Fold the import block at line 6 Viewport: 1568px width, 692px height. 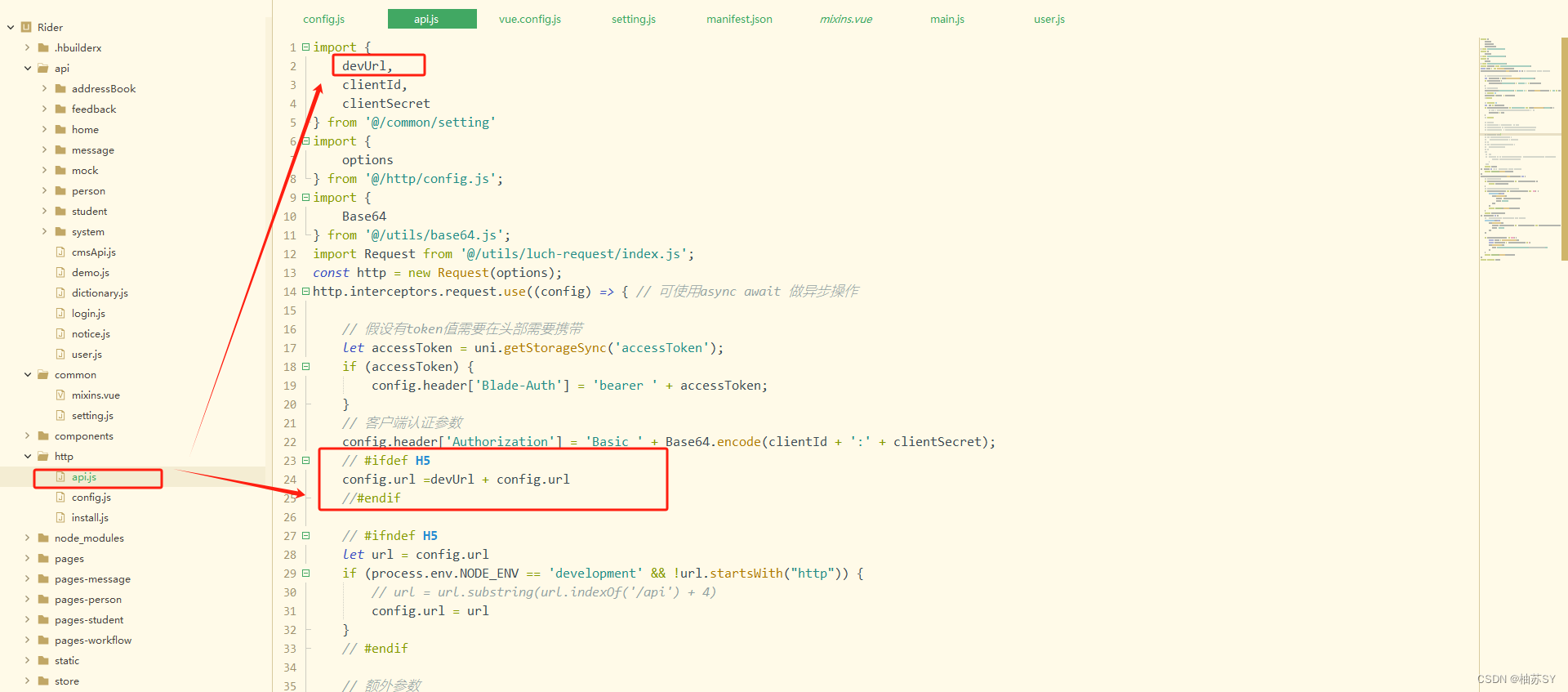[306, 141]
